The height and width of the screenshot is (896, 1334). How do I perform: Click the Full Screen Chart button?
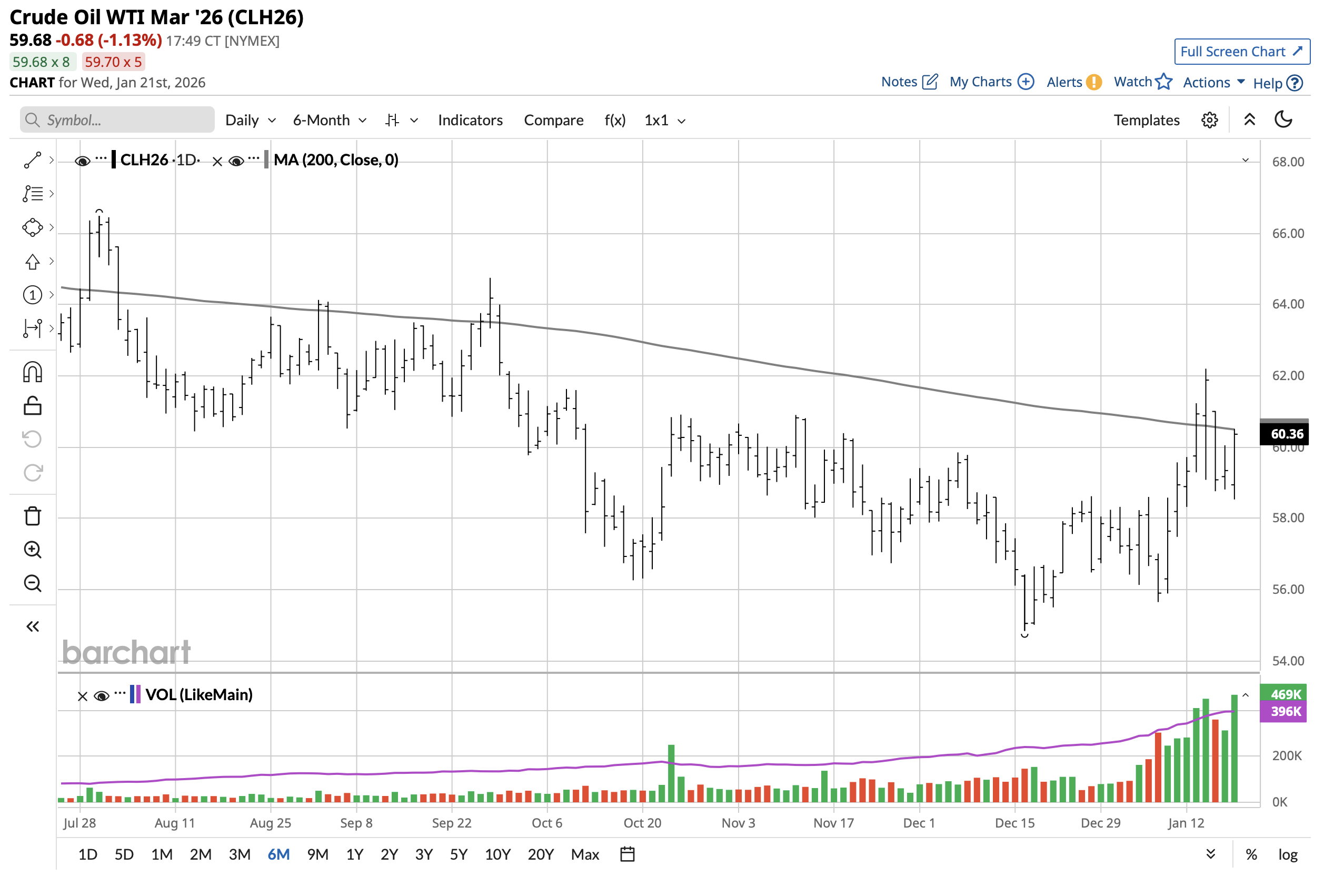point(1241,52)
